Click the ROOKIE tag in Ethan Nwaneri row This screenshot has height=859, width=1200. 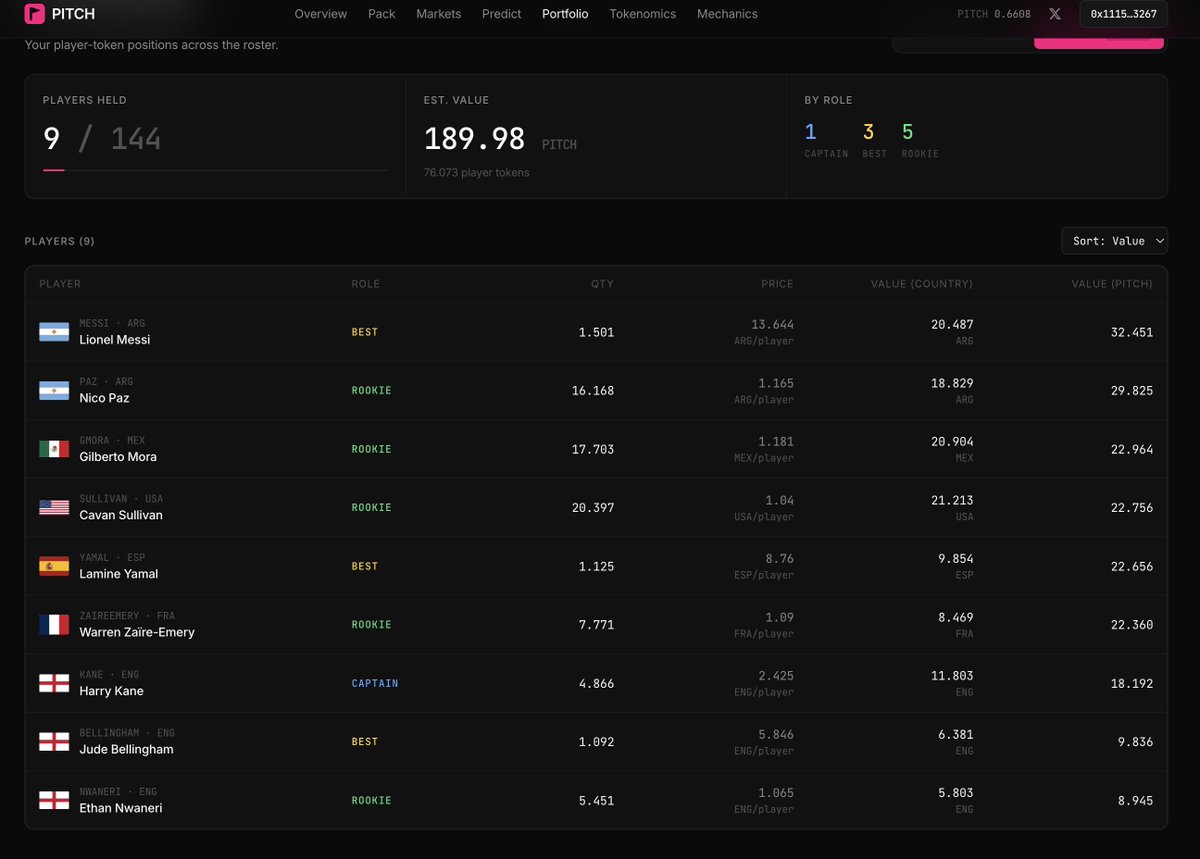point(371,801)
